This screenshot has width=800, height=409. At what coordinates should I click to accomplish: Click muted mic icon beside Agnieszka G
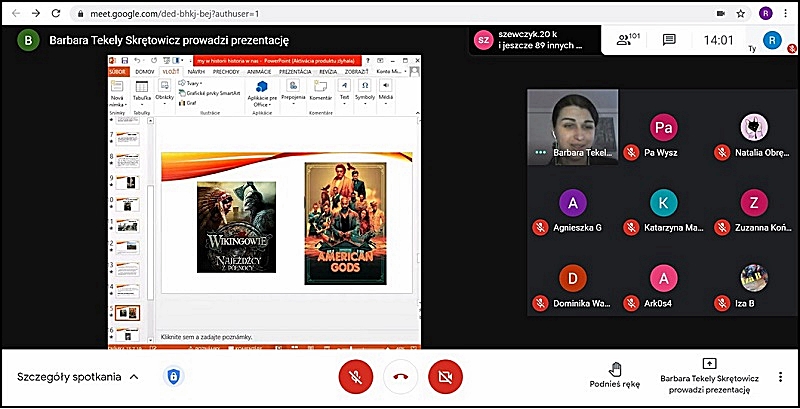pos(540,227)
